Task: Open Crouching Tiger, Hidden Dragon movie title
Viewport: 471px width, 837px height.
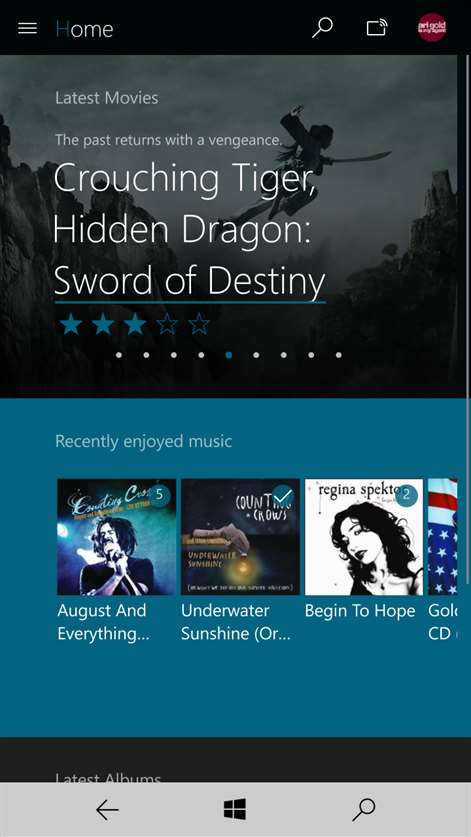Action: pos(190,229)
